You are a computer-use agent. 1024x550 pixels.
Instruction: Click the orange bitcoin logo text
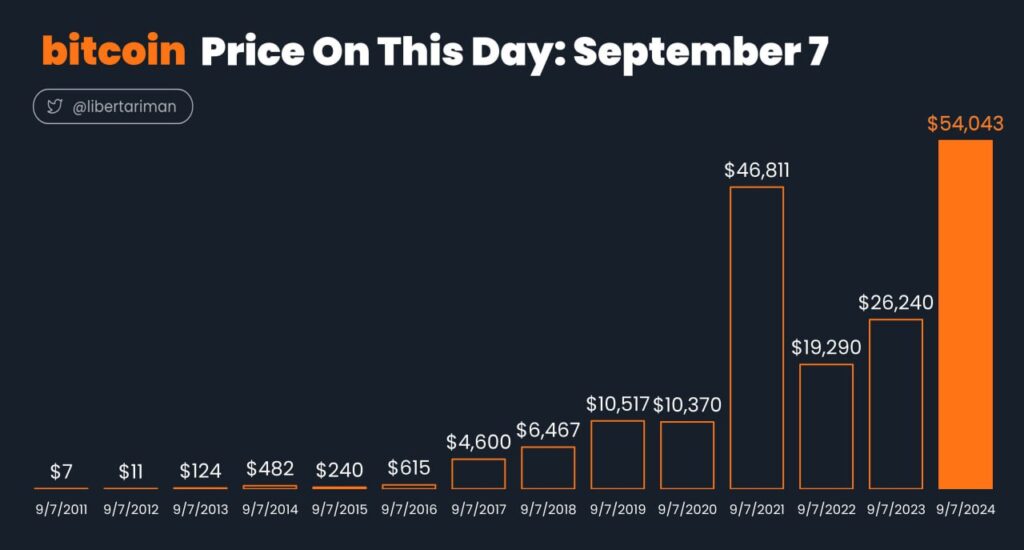click(114, 50)
